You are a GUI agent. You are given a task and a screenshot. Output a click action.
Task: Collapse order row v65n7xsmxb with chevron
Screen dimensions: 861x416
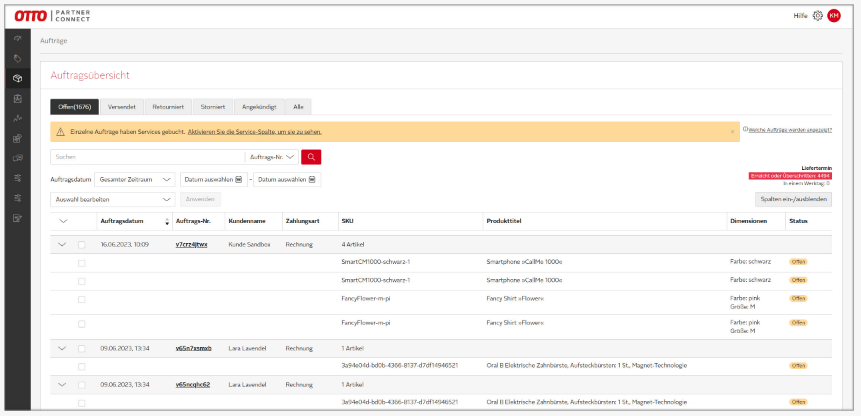[x=62, y=348]
